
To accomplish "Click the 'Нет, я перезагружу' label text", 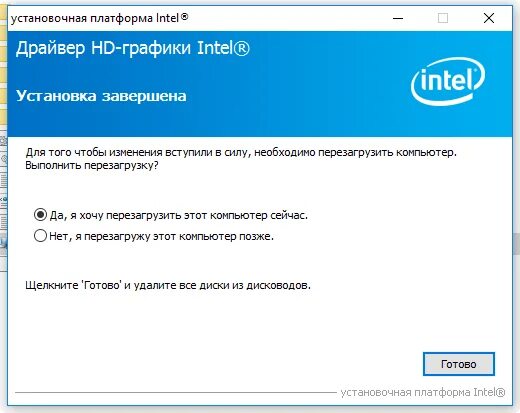I will (x=161, y=236).
